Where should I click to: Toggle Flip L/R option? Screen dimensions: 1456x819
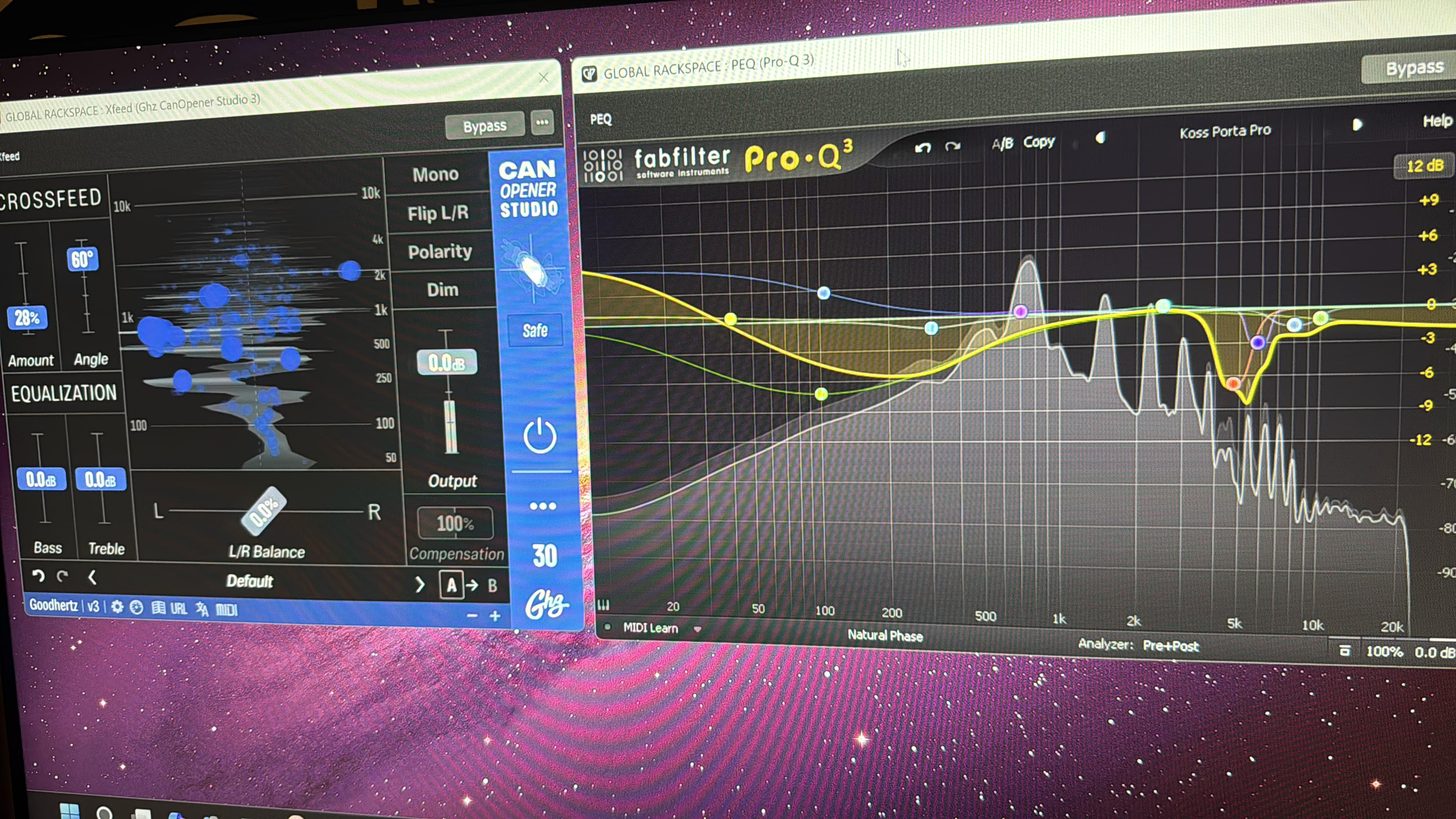click(438, 213)
